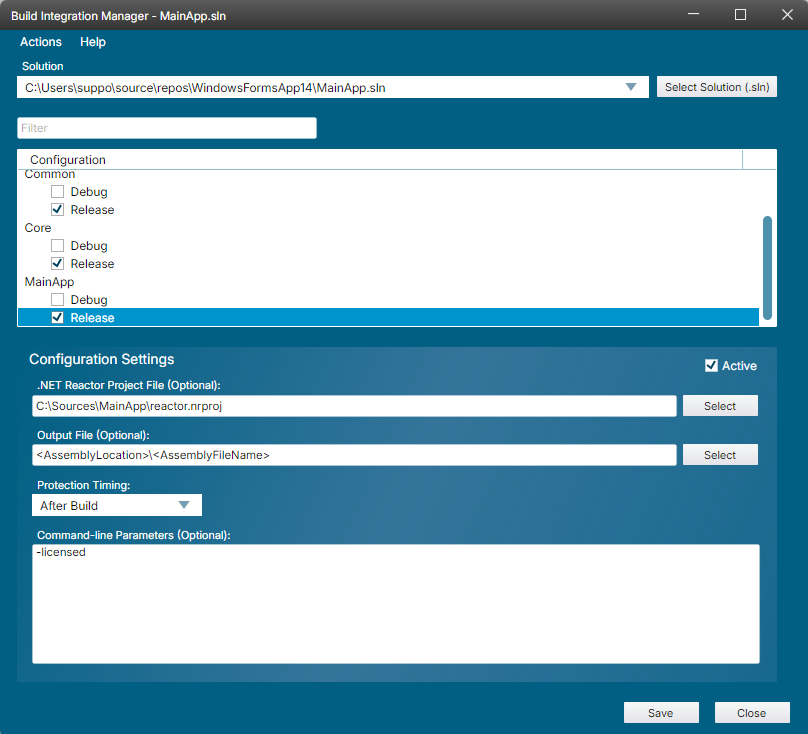This screenshot has height=734, width=808.
Task: Click the Output File path field
Action: click(x=354, y=455)
